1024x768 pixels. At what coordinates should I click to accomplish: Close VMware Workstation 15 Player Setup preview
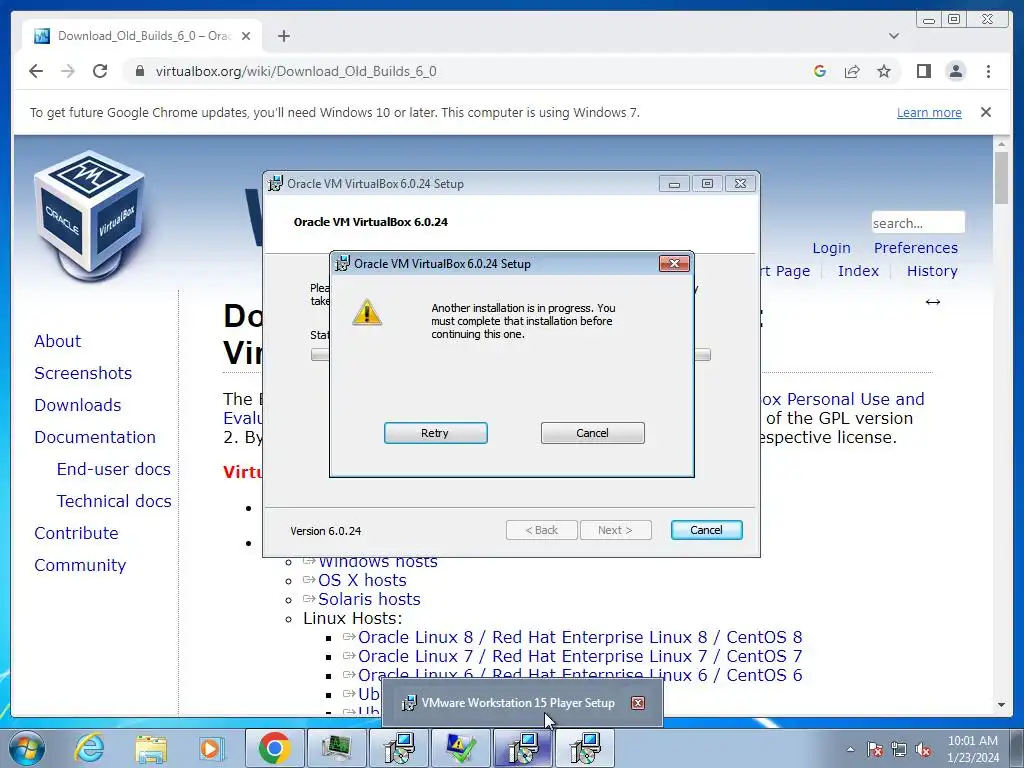pos(638,703)
